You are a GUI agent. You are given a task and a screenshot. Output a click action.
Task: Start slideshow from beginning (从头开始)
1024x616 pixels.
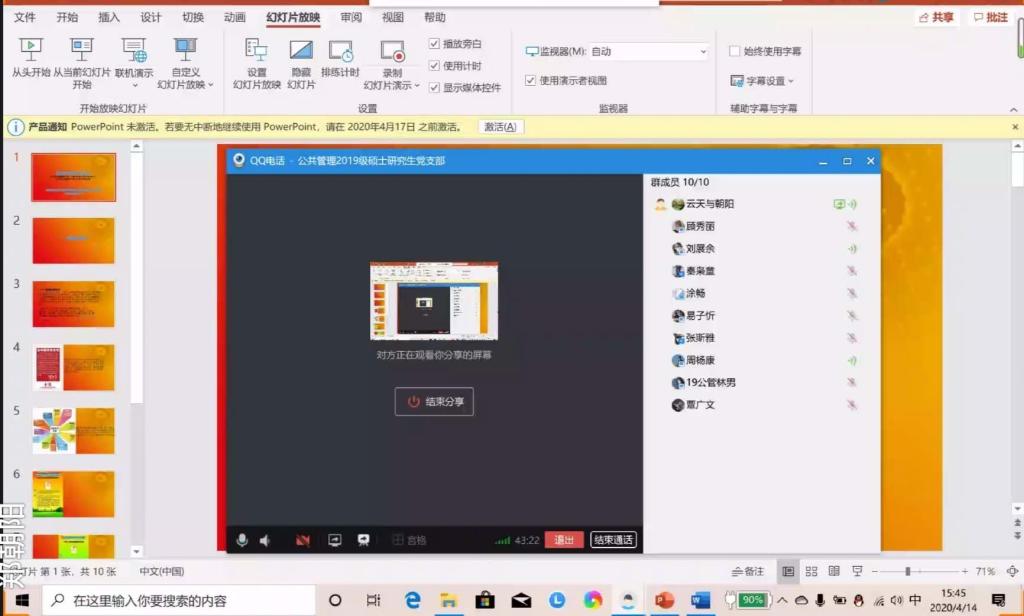coord(31,57)
